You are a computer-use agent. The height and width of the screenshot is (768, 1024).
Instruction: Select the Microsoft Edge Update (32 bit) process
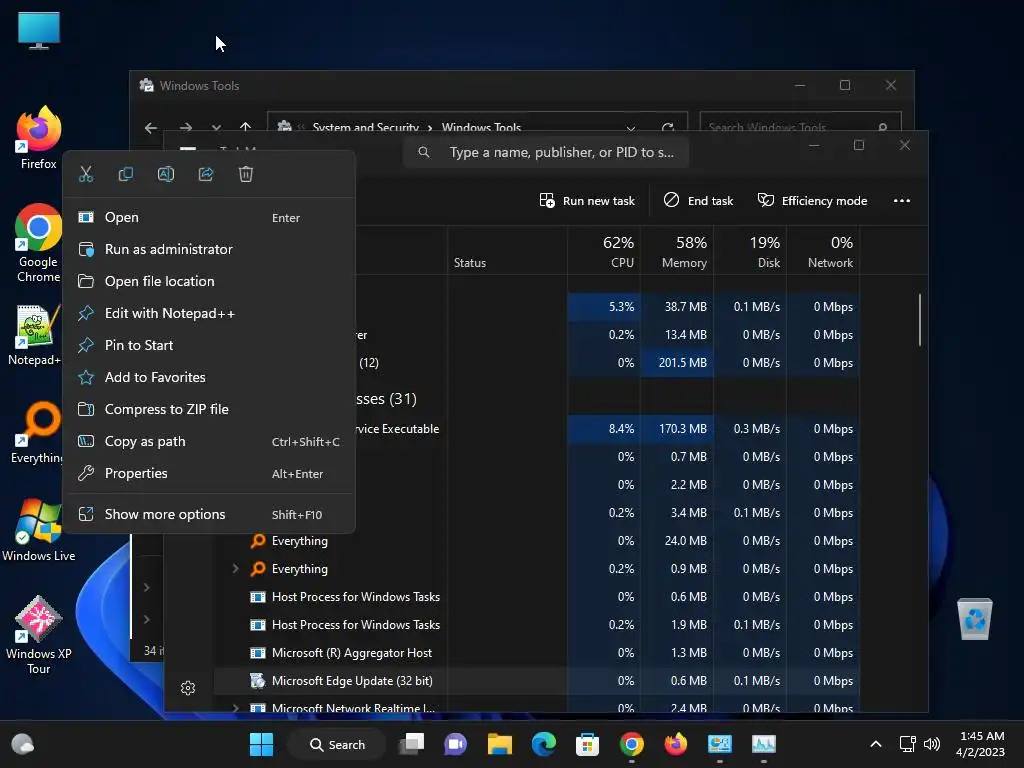(x=536, y=681)
